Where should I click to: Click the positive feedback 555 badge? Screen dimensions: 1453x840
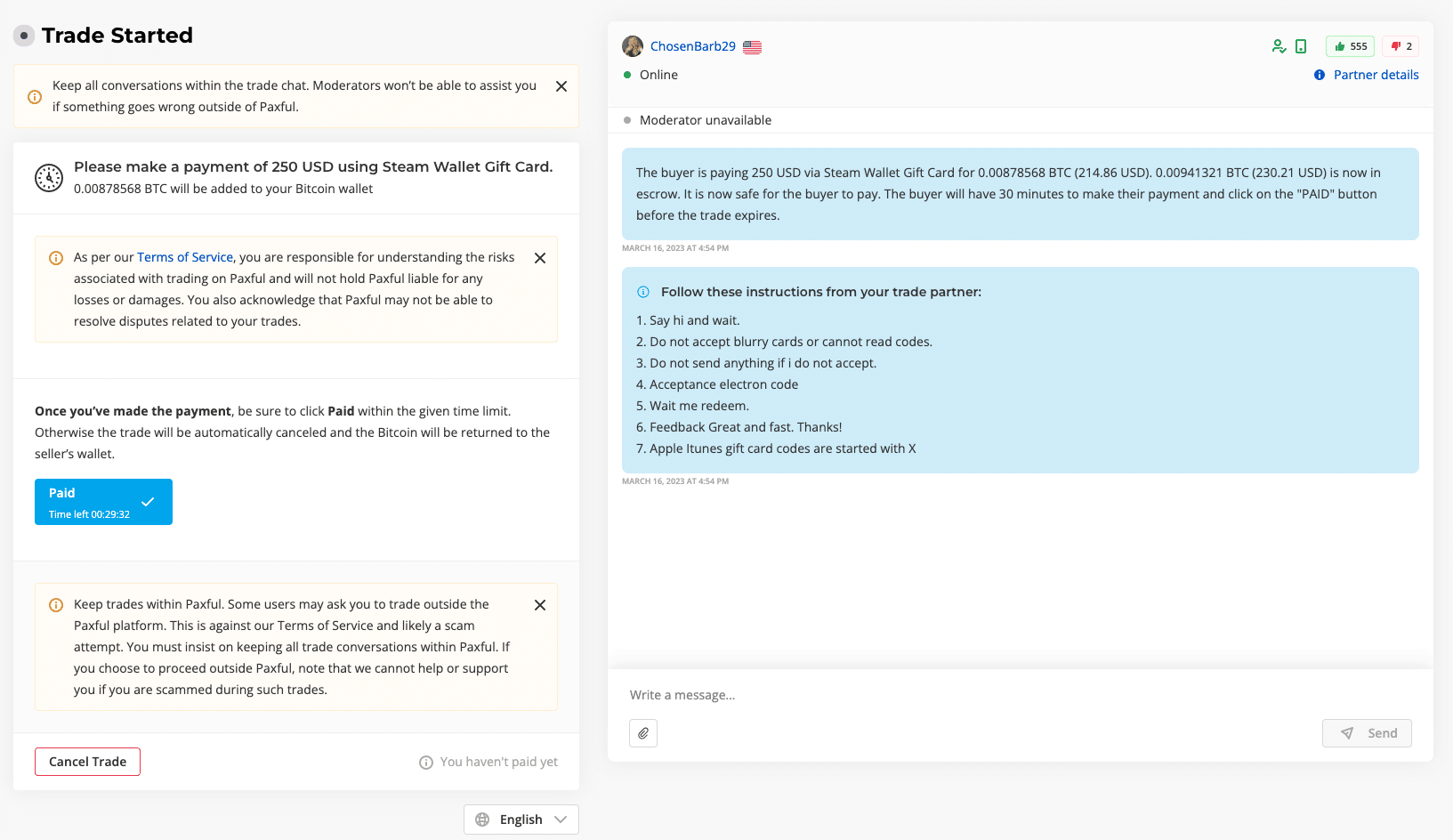pos(1350,46)
